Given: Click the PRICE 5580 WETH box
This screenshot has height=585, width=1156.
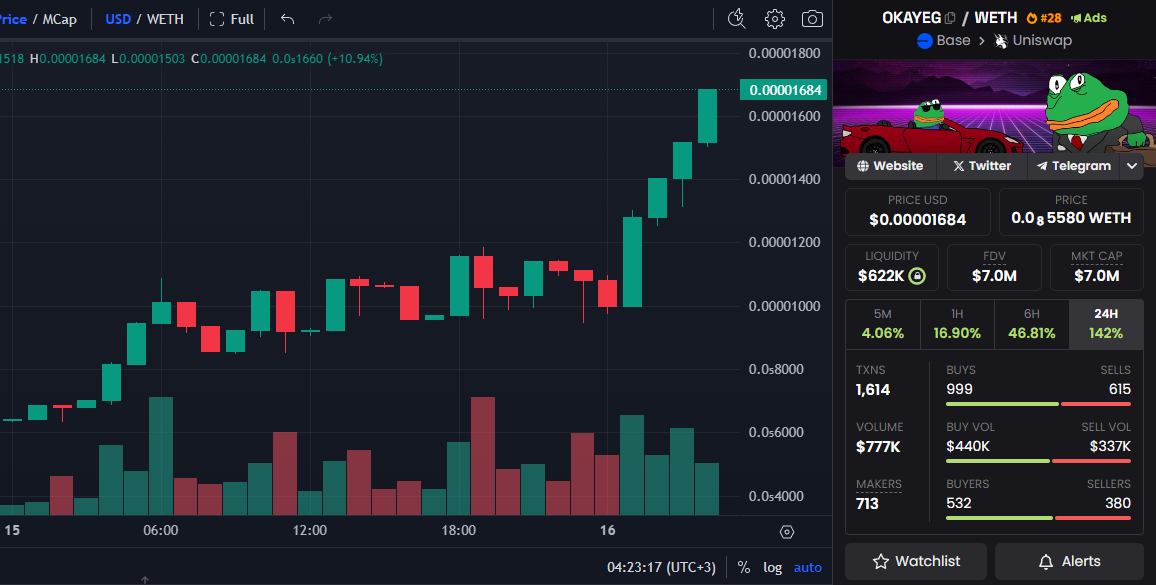Looking at the screenshot, I should point(1071,212).
